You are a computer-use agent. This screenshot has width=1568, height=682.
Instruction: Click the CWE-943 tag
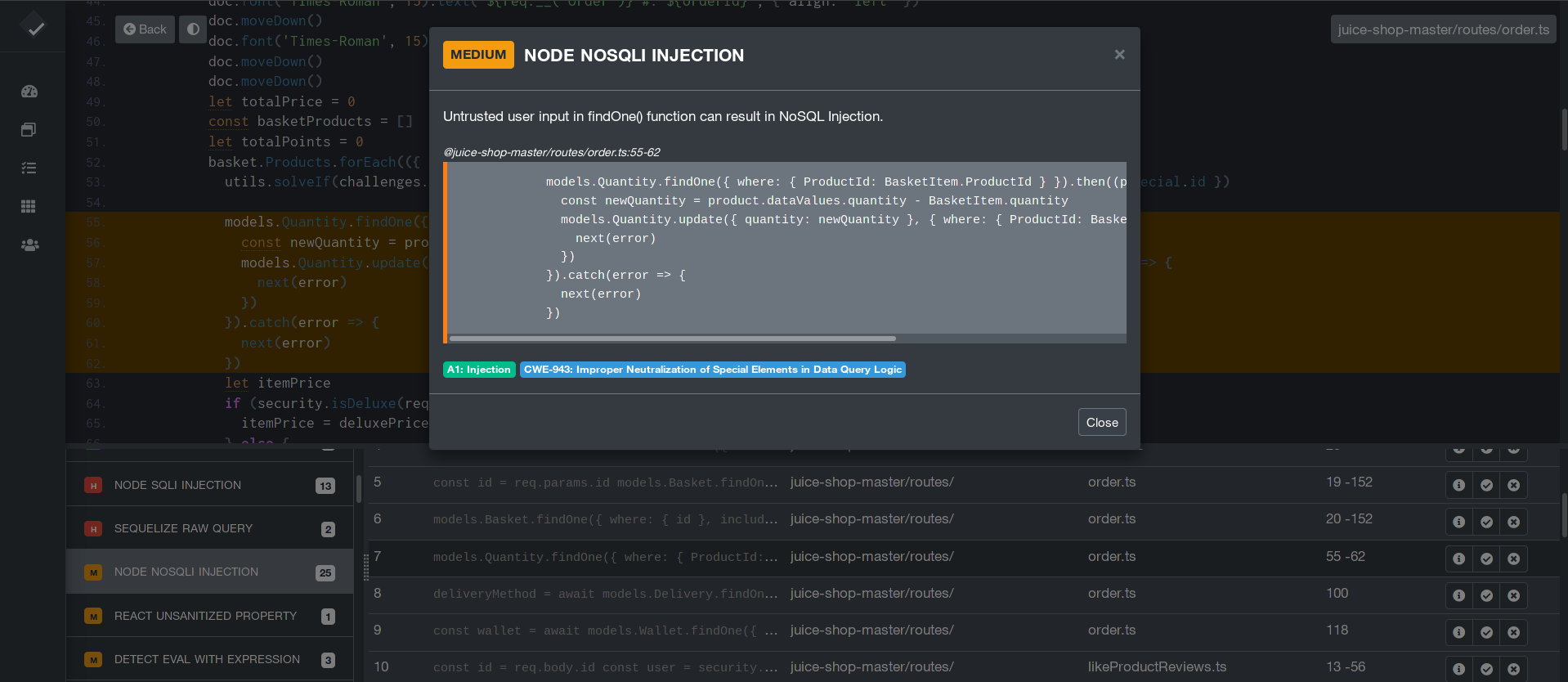(713, 370)
